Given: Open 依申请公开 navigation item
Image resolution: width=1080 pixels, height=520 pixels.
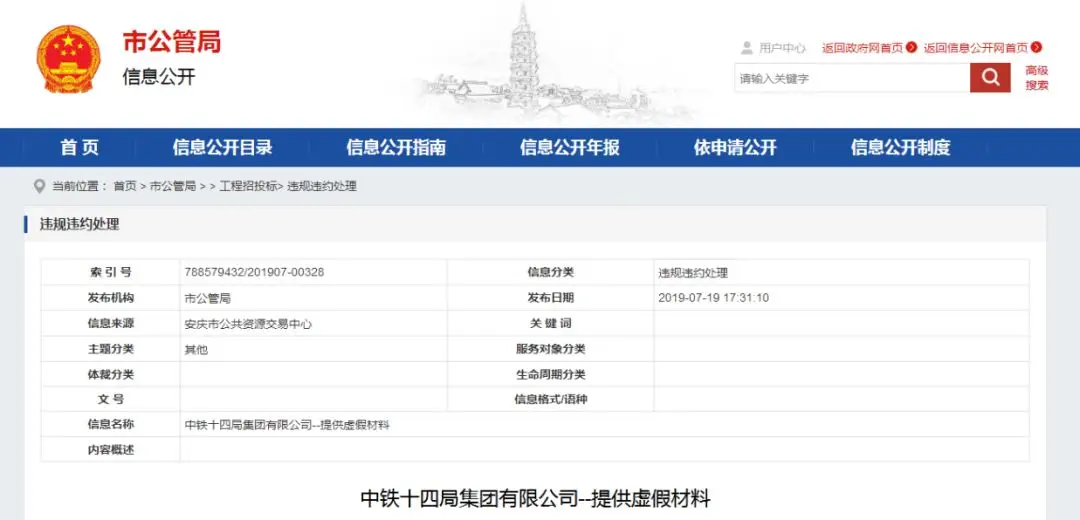Looking at the screenshot, I should pos(735,147).
